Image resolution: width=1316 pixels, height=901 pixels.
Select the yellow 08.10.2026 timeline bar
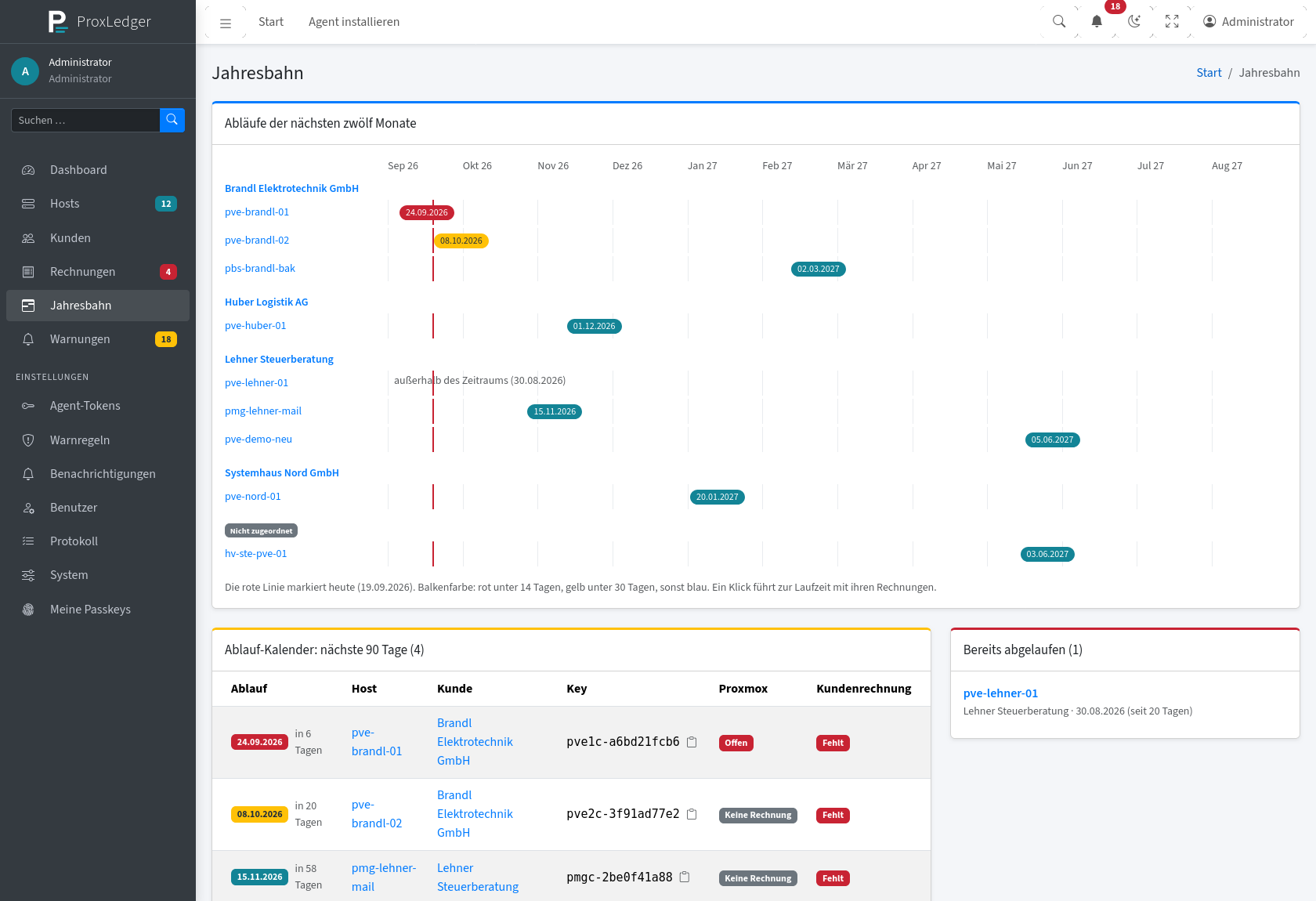point(461,241)
